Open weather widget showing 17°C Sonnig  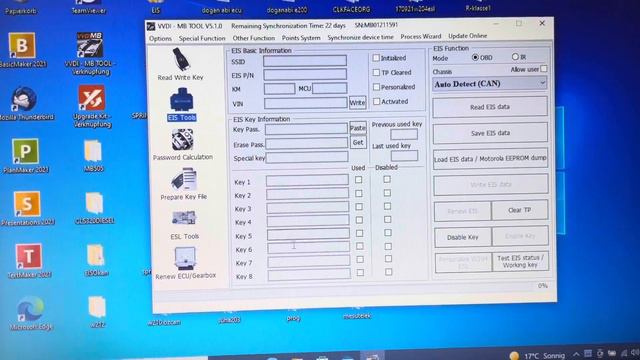coord(537,356)
